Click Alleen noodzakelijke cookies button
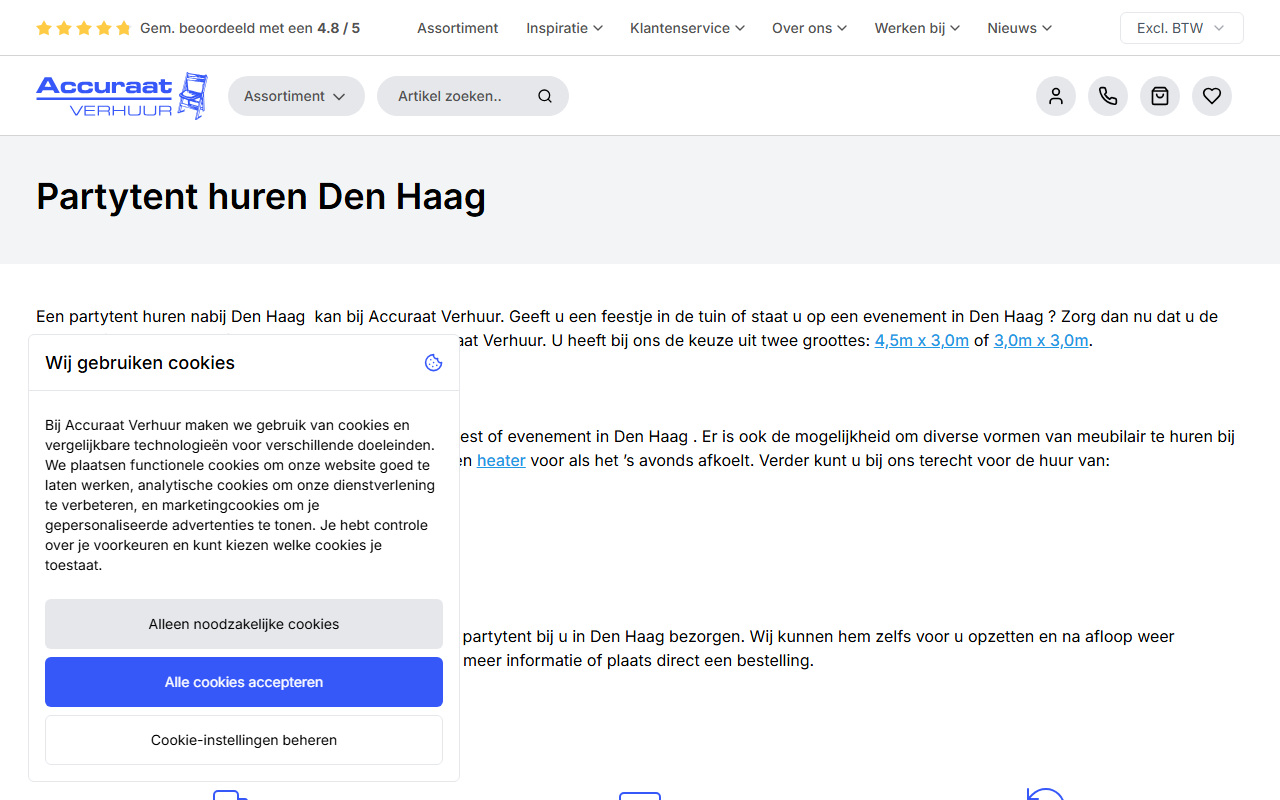The image size is (1280, 800). click(x=244, y=624)
